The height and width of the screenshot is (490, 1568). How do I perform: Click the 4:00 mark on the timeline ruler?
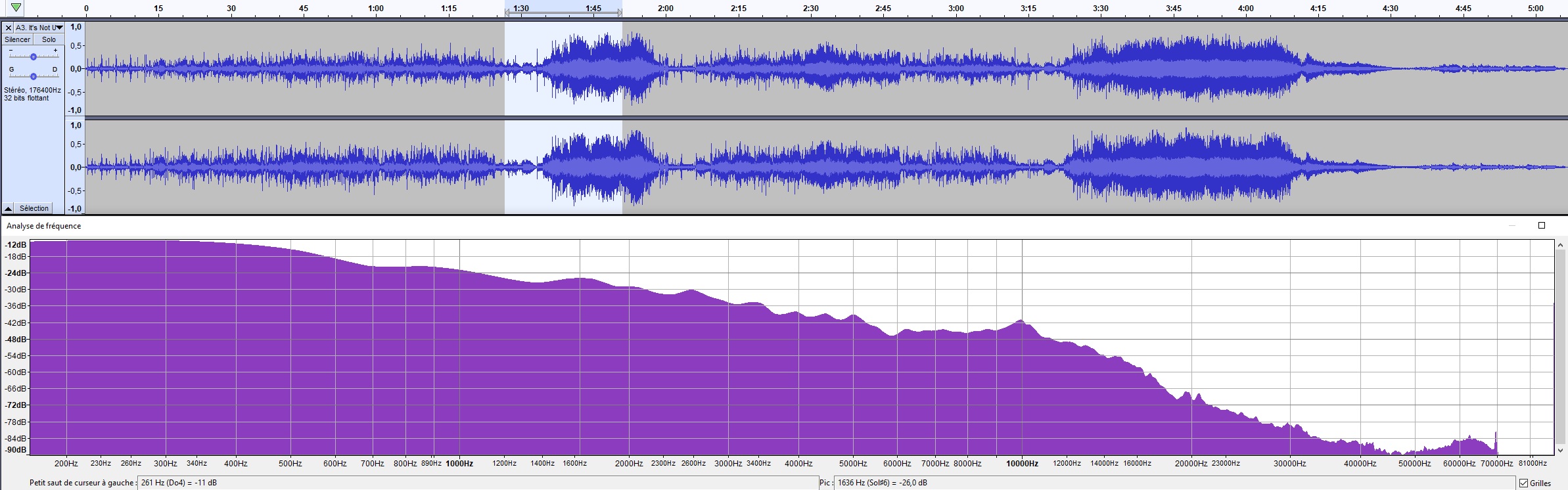pyautogui.click(x=1246, y=9)
